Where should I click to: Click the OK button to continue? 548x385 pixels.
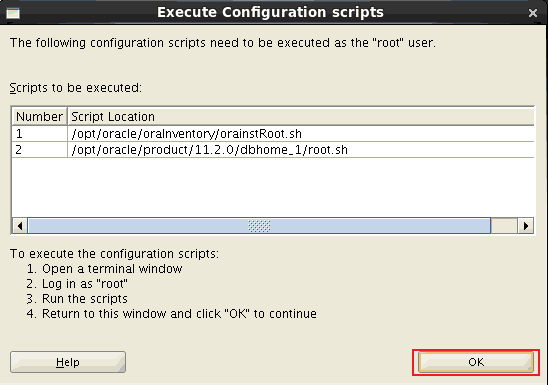coord(476,362)
